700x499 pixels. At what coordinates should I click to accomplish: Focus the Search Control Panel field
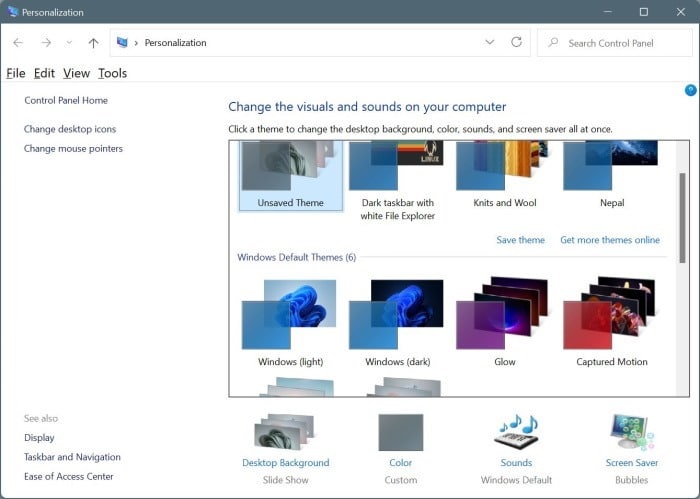615,43
